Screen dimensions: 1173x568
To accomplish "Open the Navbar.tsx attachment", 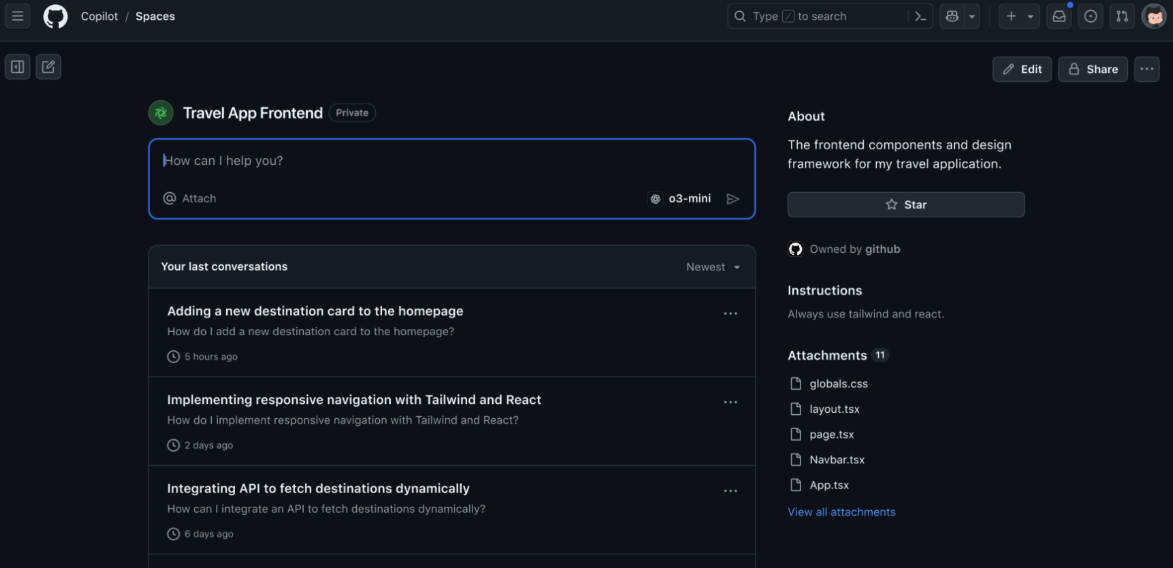I will coord(836,460).
